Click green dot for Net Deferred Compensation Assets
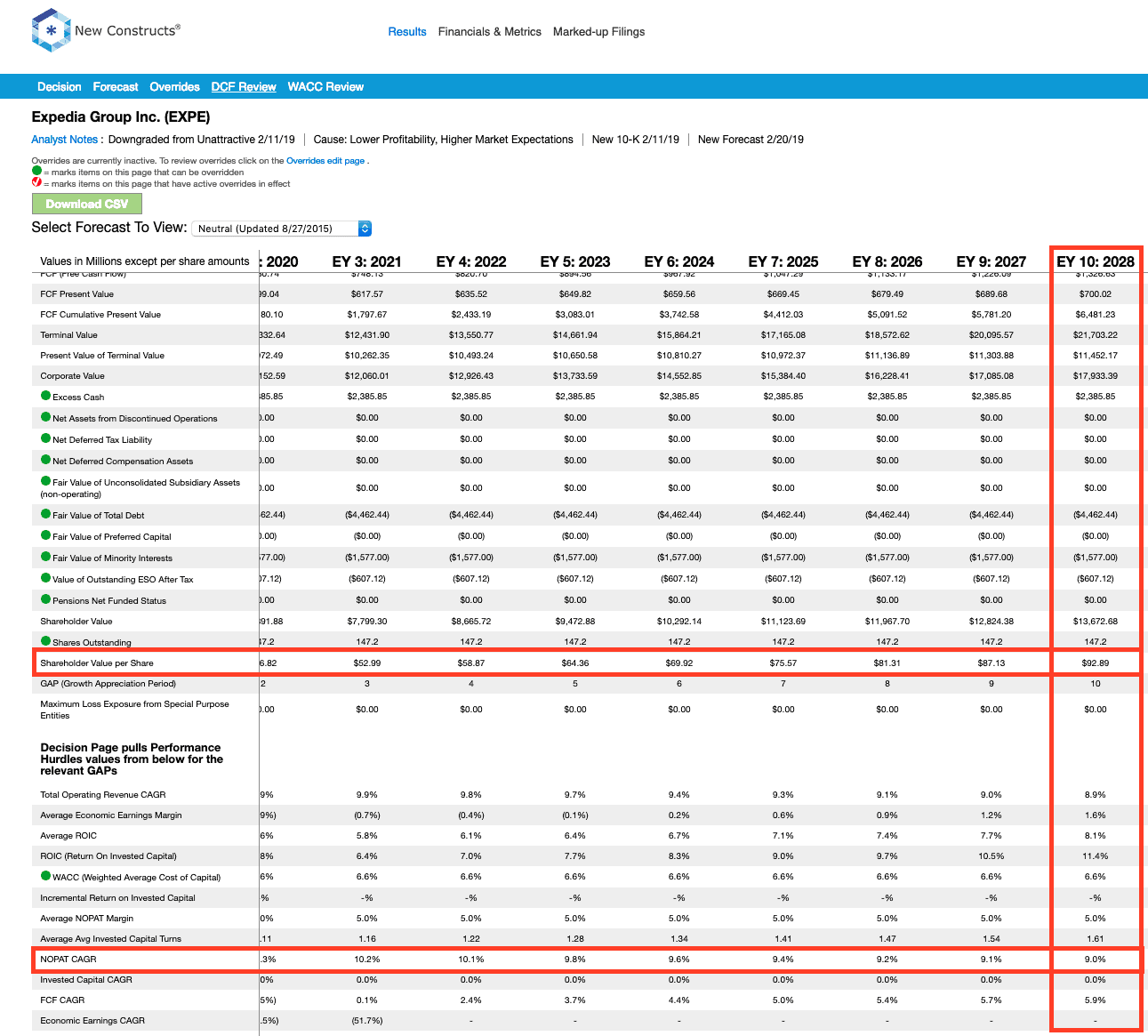Viewport: 1148px width, 1036px height. coord(45,460)
